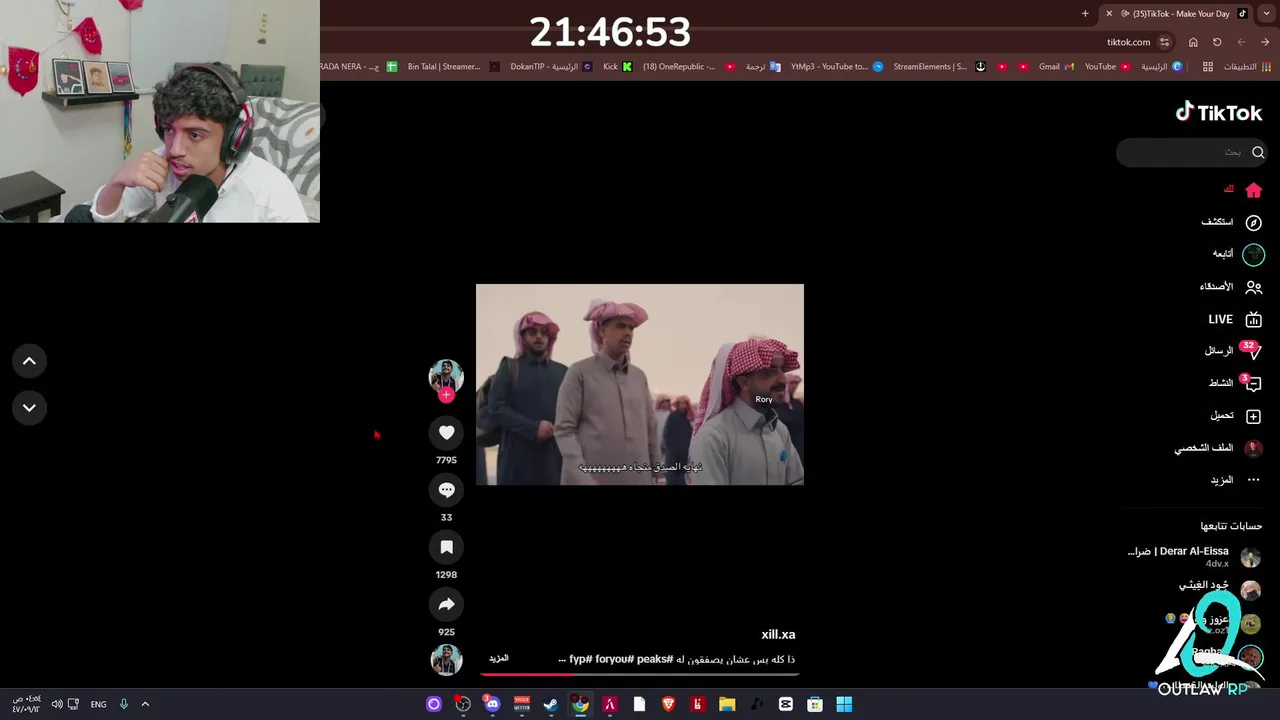Open the Bin Talal Streamer bookmark
The image size is (1280, 720).
tap(453, 67)
